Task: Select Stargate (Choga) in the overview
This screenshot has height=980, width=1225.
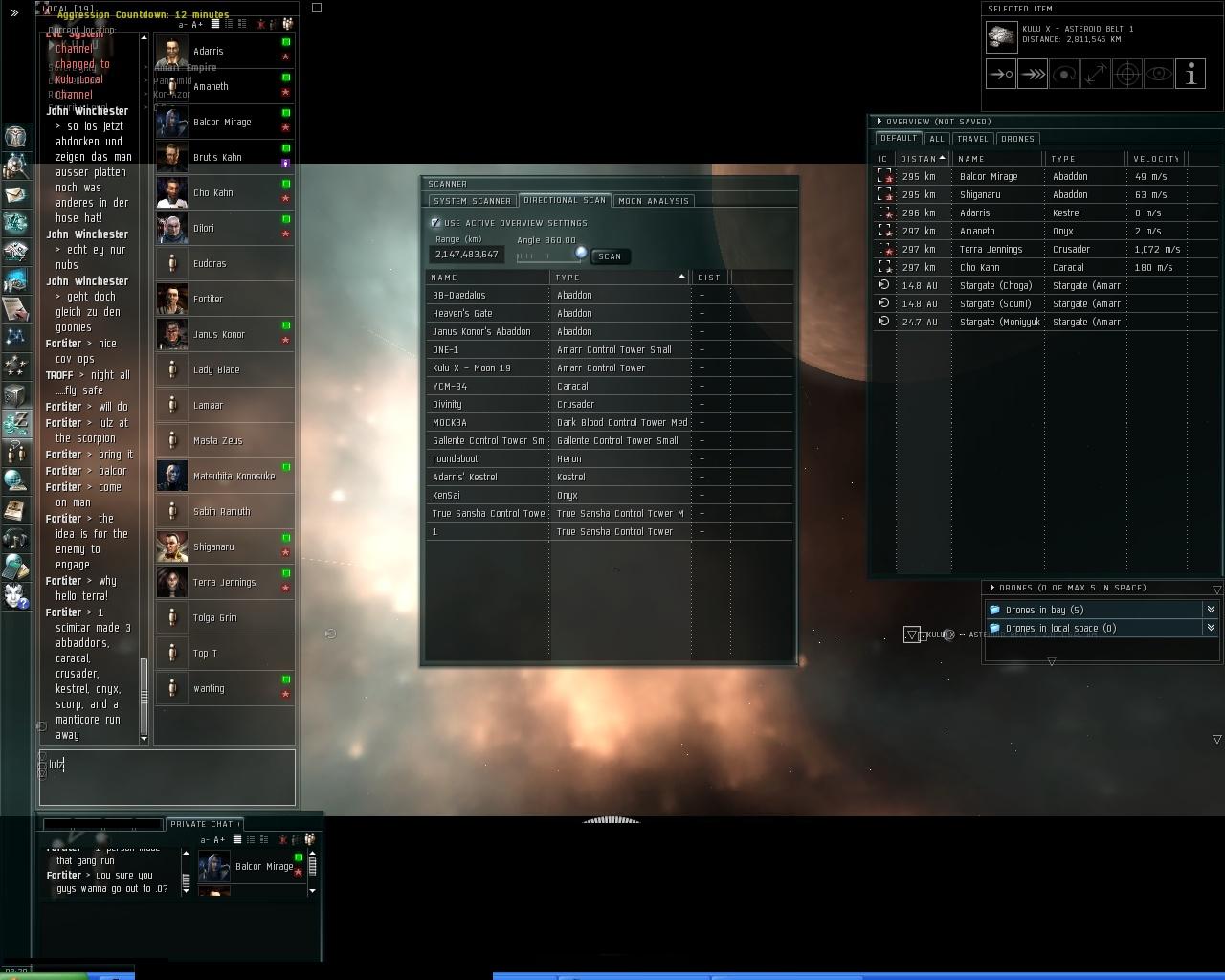Action: click(1048, 285)
